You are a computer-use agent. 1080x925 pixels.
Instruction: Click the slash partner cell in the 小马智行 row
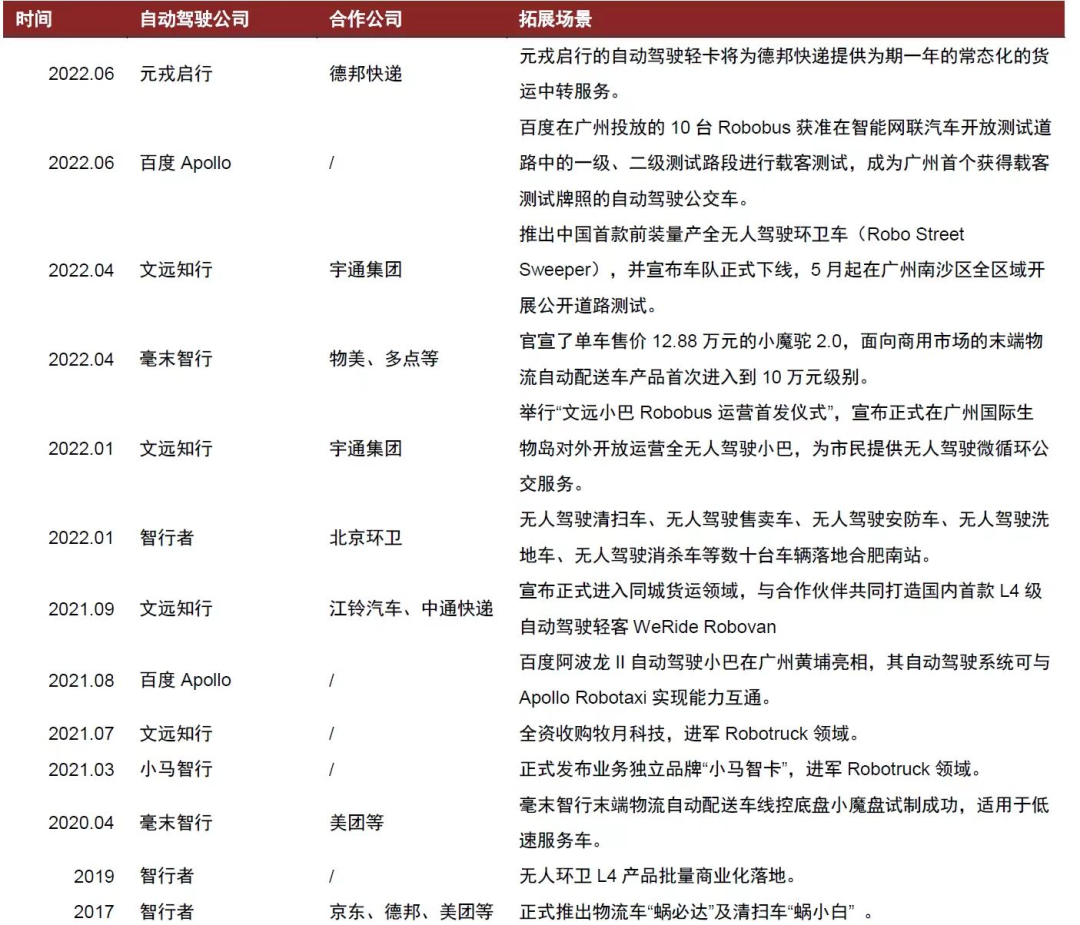coord(332,769)
